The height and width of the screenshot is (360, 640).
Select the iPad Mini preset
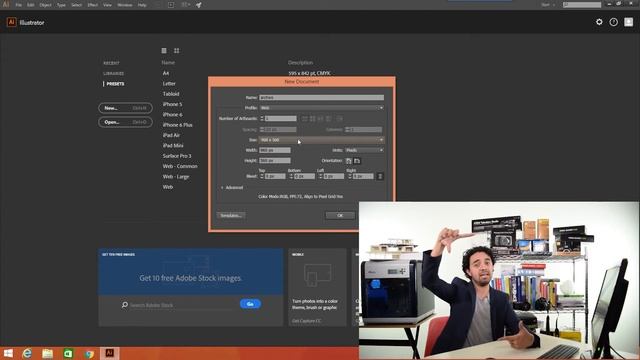click(173, 145)
